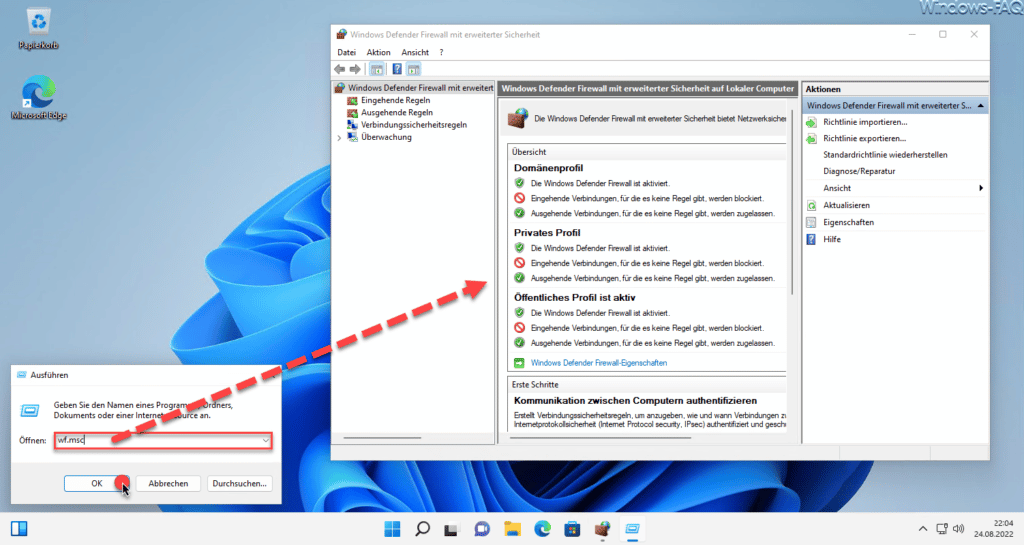Click Richtlinie exportieren action

[864, 138]
